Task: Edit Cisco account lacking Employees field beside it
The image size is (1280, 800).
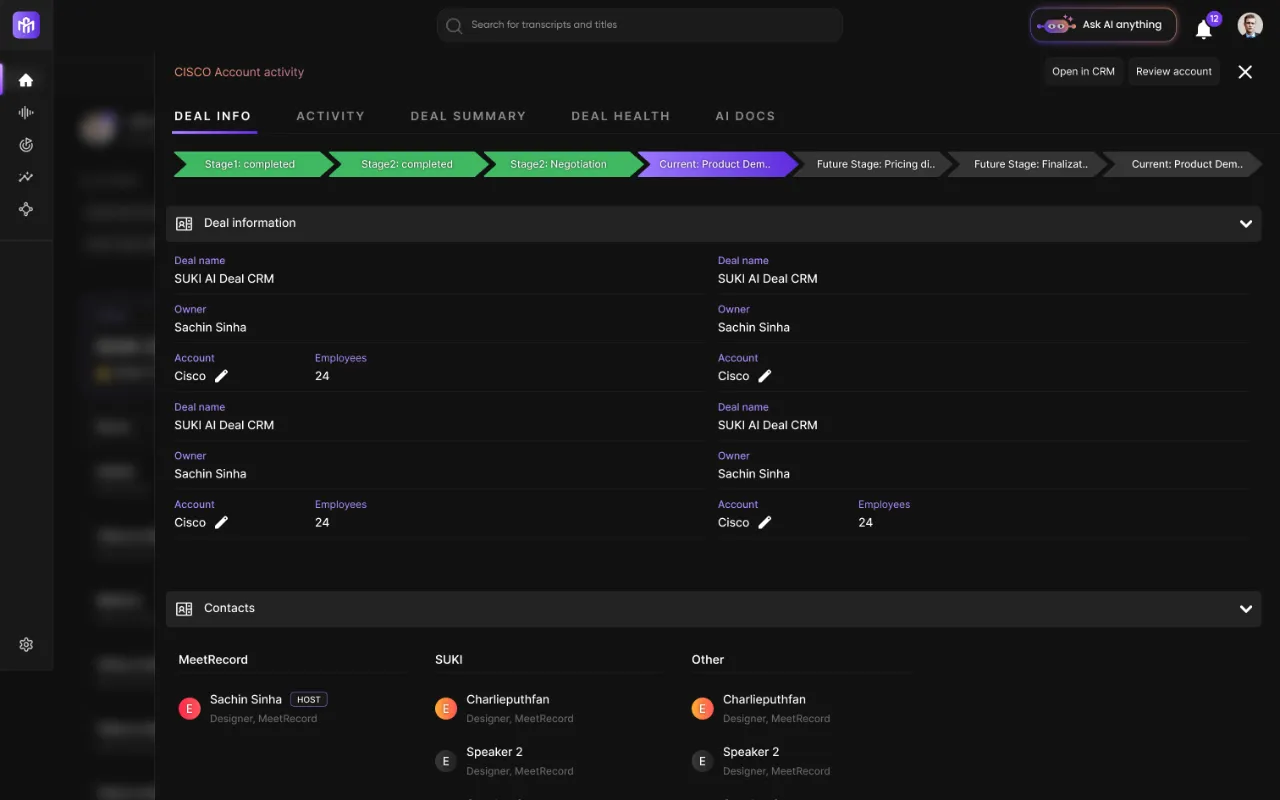Action: click(765, 376)
